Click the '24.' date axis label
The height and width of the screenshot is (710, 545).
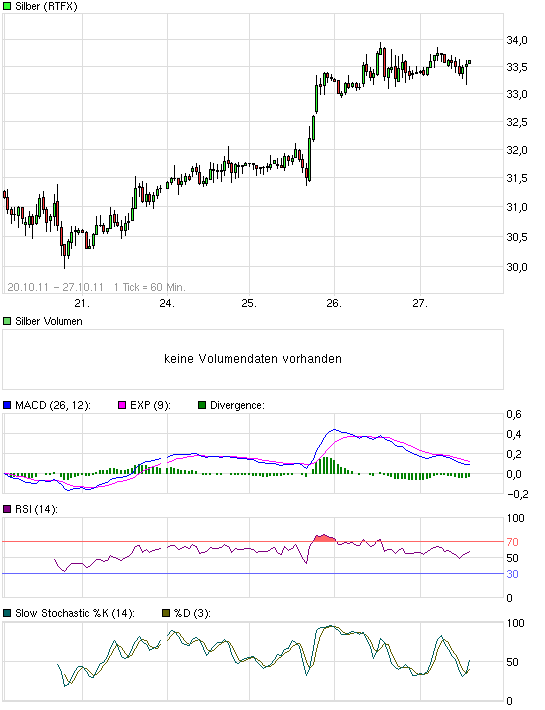click(167, 303)
